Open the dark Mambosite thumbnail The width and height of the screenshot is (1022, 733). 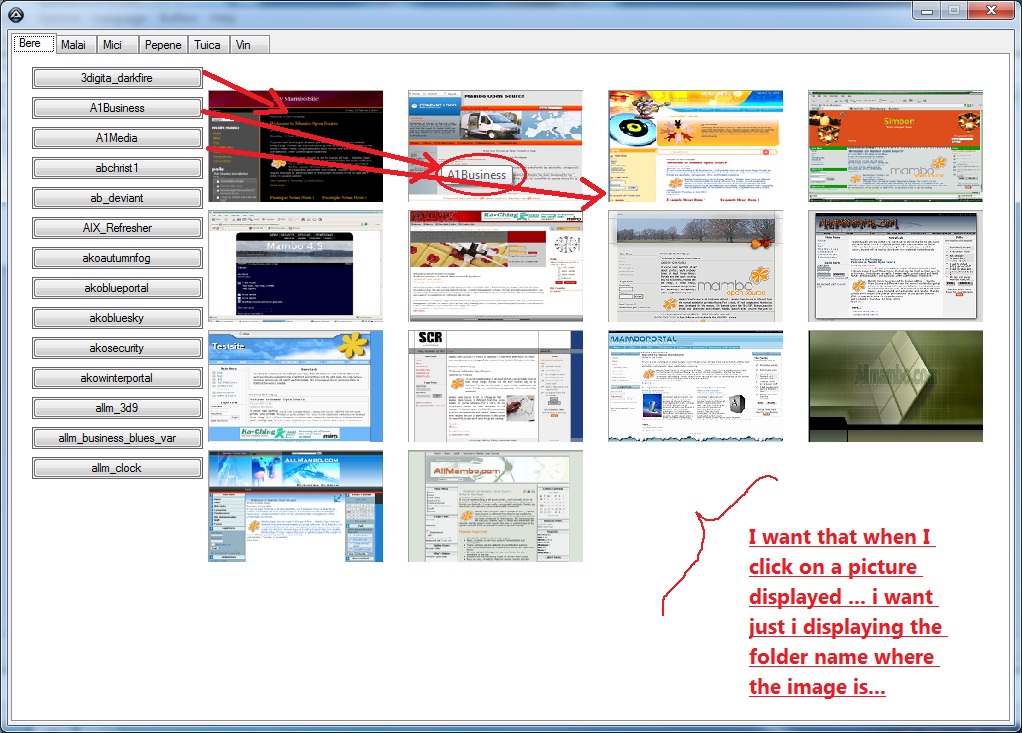click(295, 146)
